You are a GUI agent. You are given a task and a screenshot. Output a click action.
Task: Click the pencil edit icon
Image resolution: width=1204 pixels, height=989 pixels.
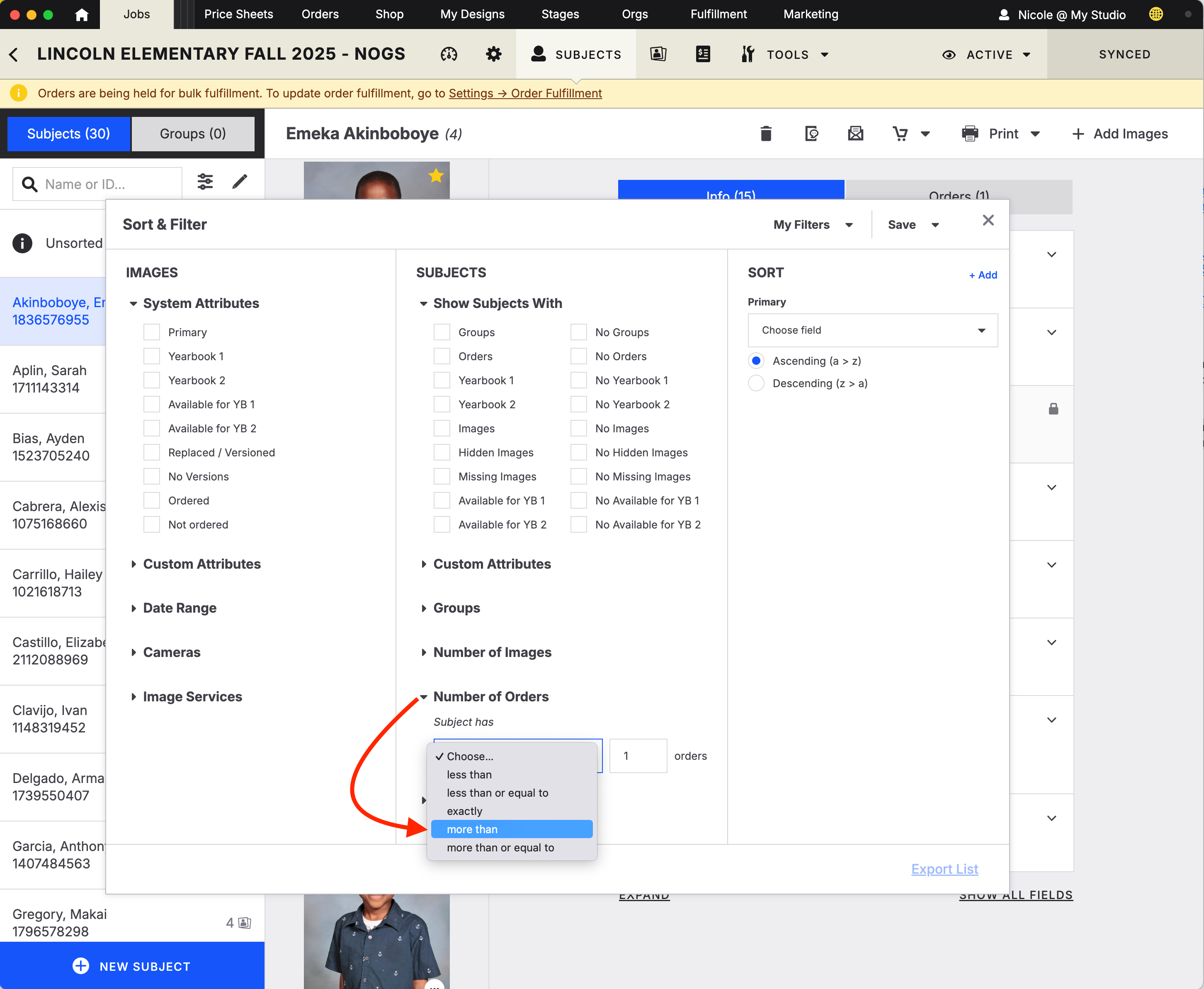(x=240, y=182)
